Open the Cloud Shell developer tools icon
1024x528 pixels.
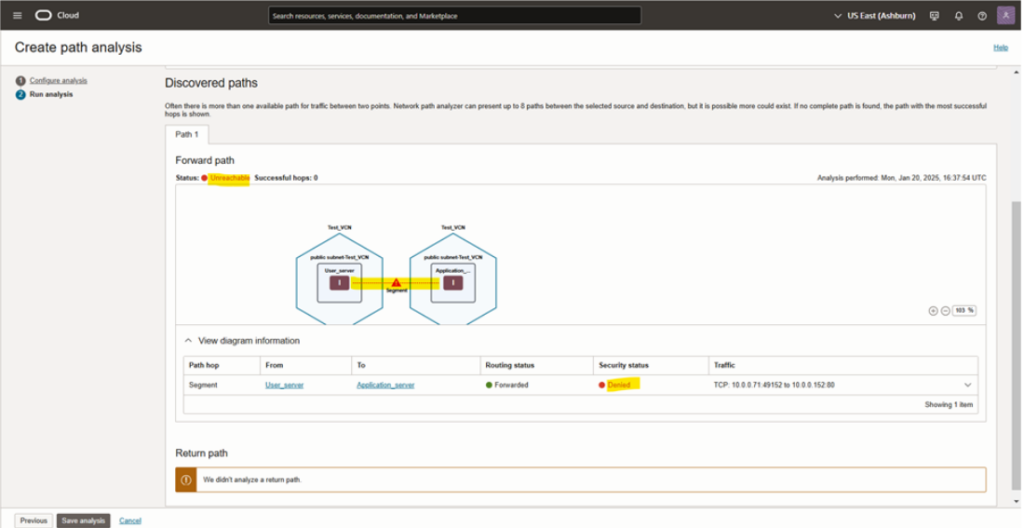pyautogui.click(x=934, y=16)
